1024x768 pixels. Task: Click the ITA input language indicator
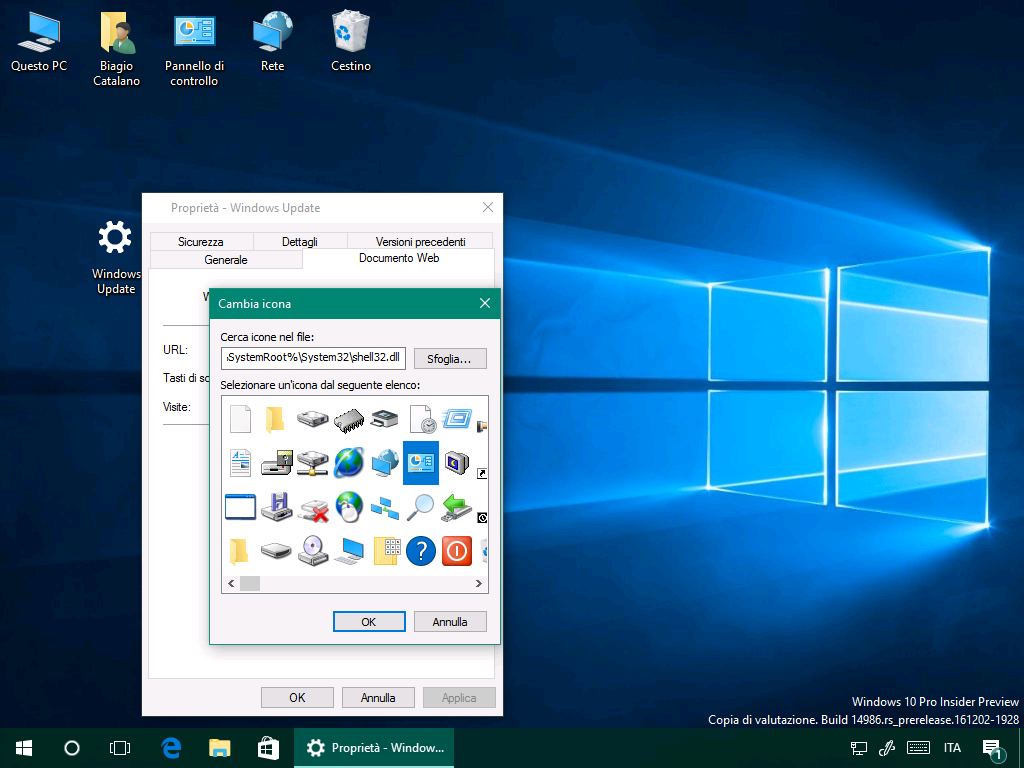(x=952, y=748)
